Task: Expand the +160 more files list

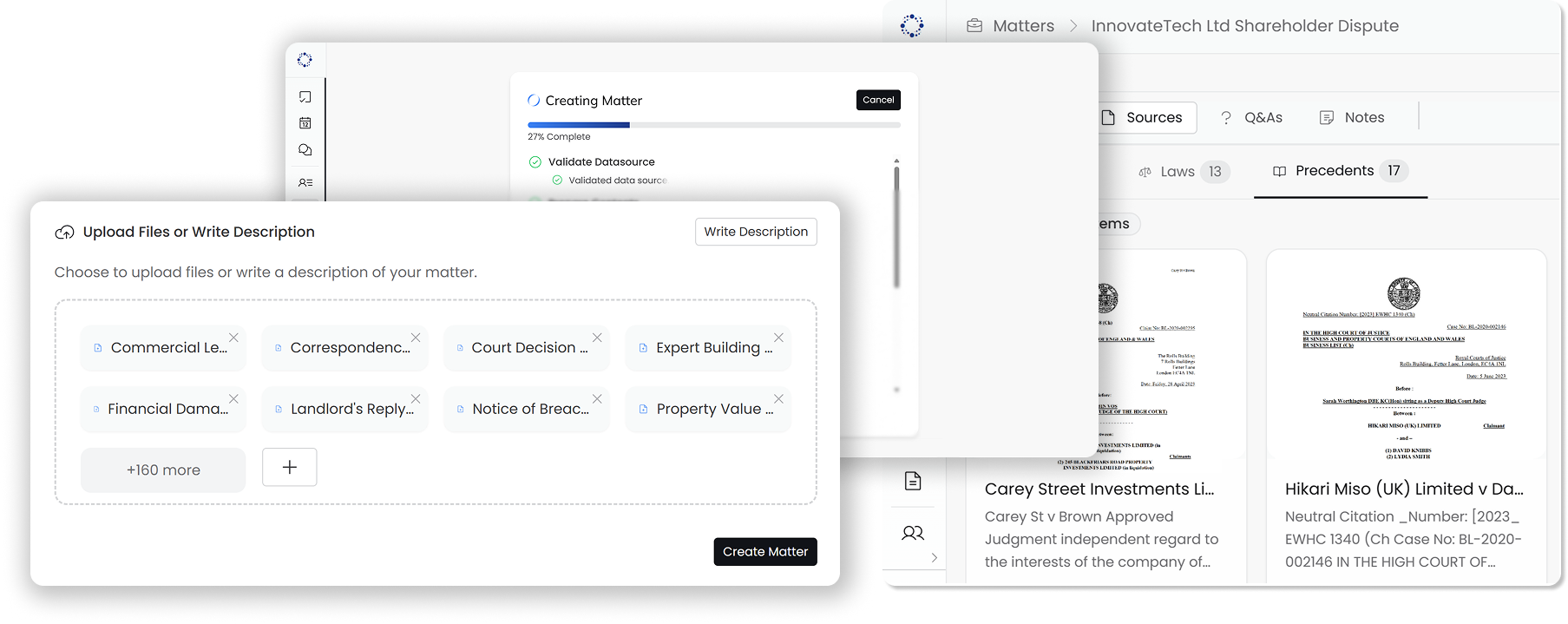Action: point(163,470)
